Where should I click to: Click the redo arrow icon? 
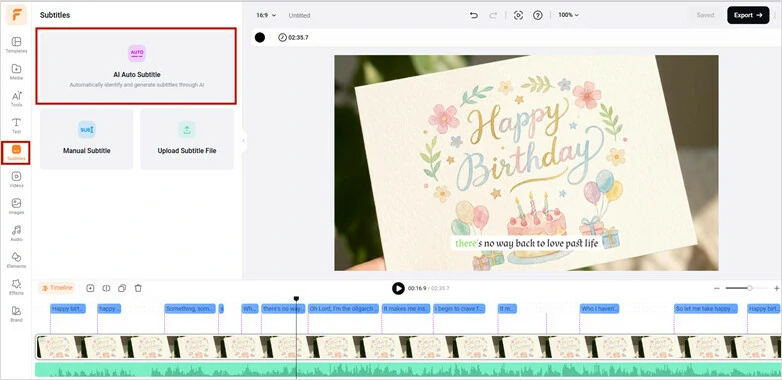[x=493, y=15]
